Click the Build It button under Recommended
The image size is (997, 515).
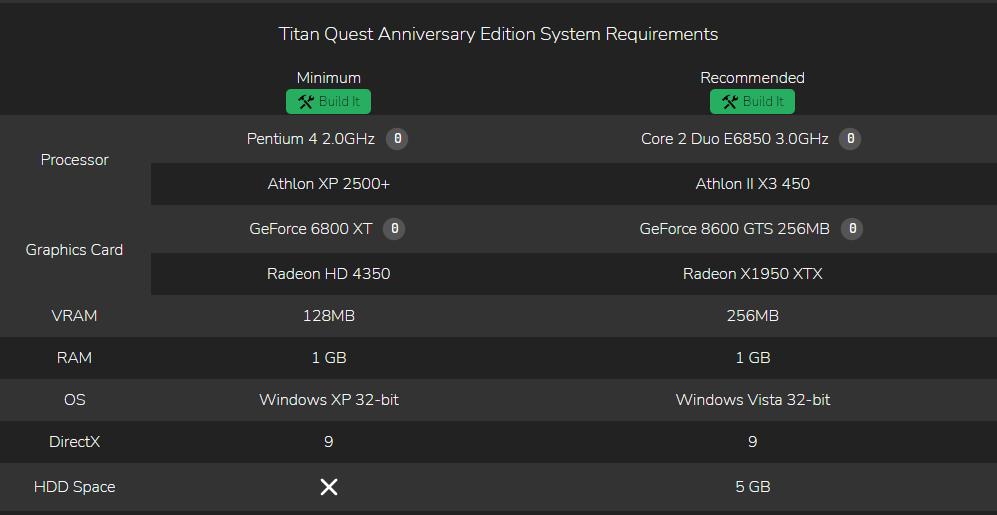(752, 102)
